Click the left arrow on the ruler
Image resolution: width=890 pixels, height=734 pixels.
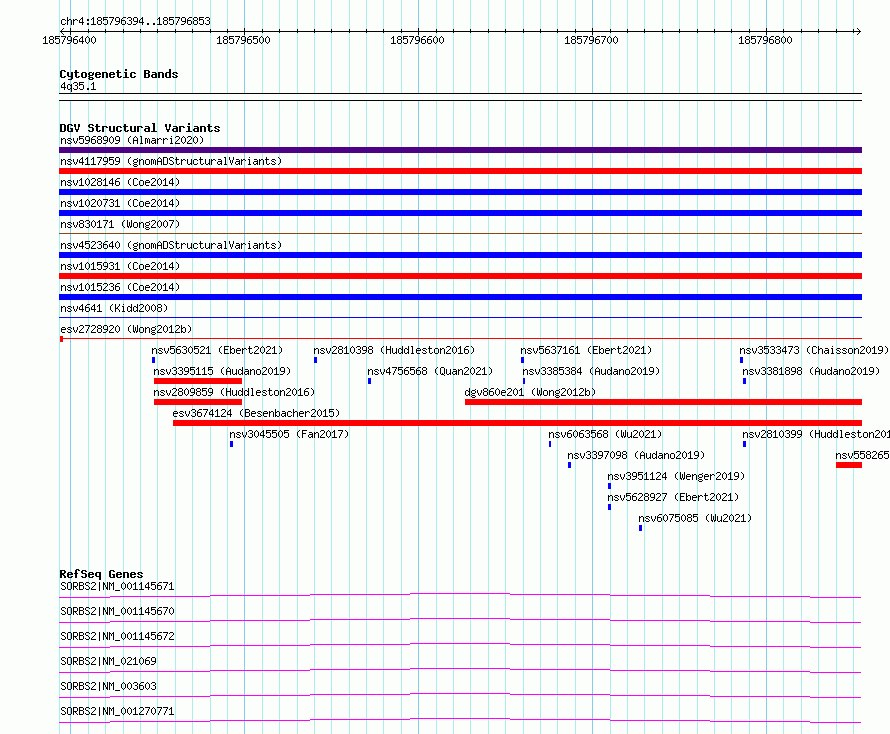[x=62, y=31]
